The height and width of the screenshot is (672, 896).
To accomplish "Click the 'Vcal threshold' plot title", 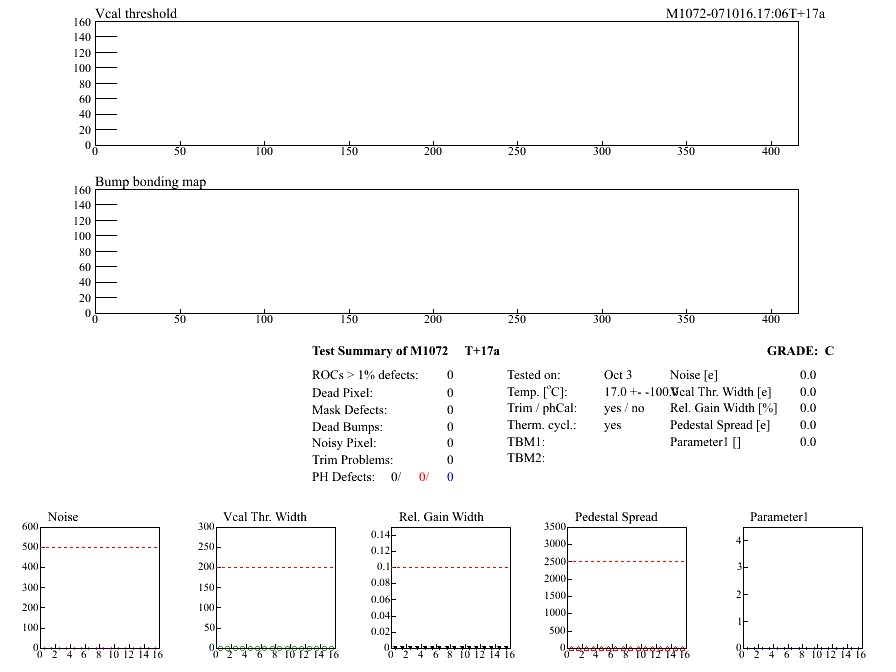I will [136, 14].
